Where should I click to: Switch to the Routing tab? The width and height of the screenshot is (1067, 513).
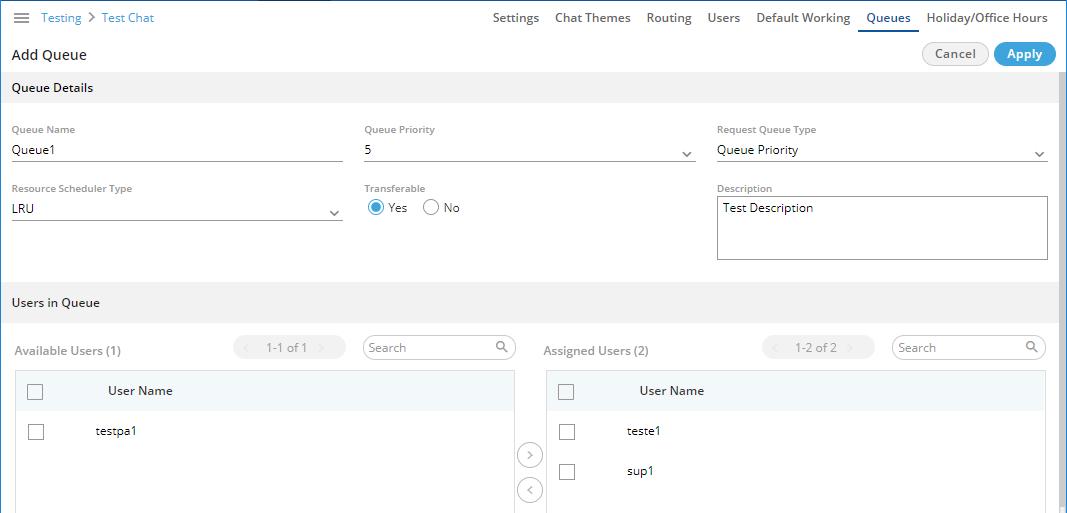click(x=669, y=18)
